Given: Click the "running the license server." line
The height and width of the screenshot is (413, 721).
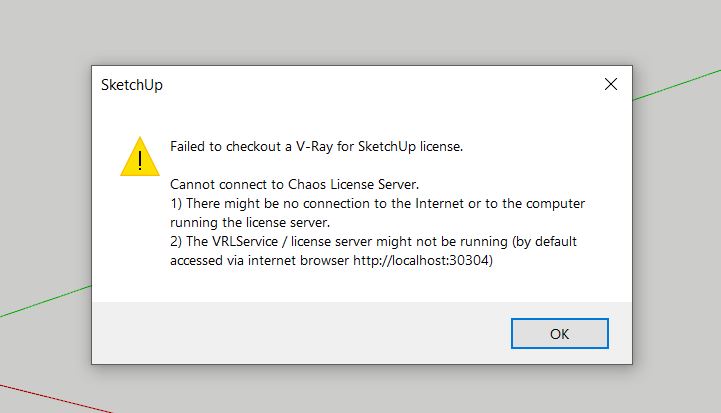Looking at the screenshot, I should (x=250, y=223).
